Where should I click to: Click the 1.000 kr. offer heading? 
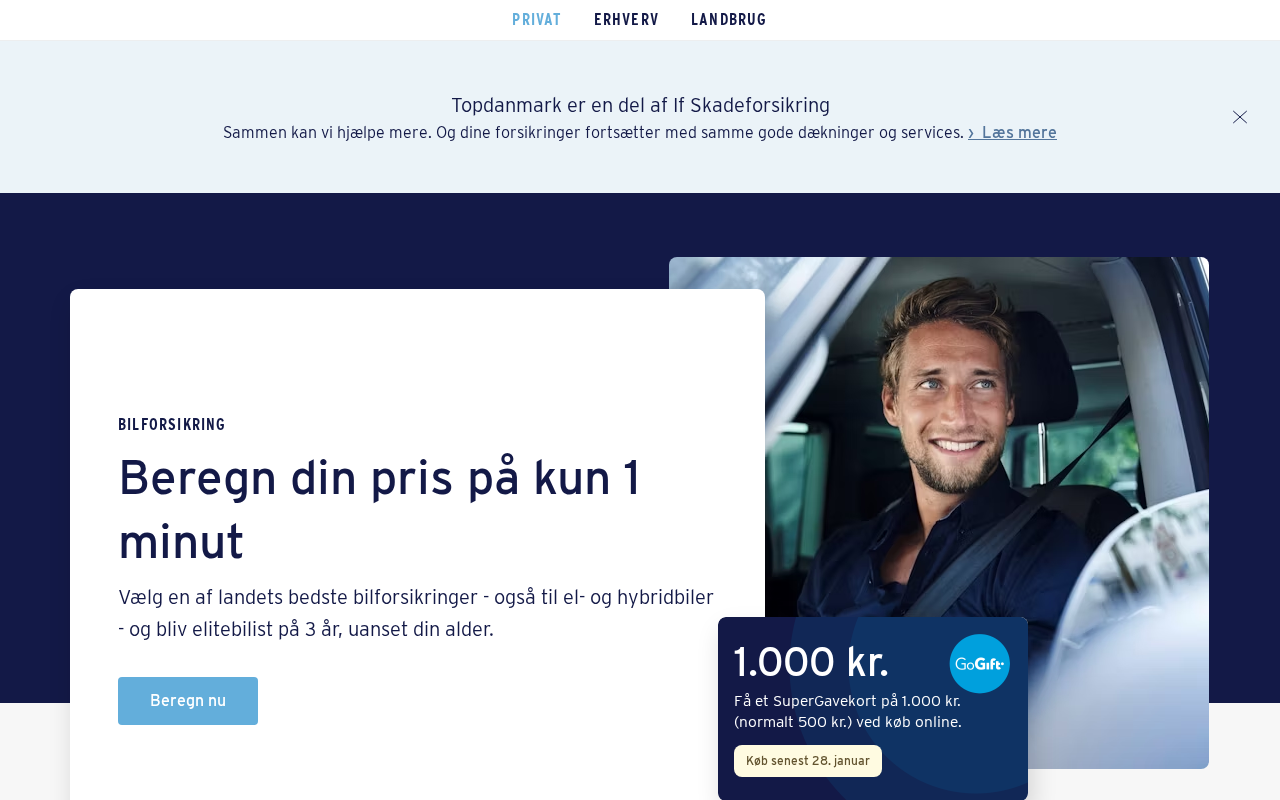pos(811,664)
